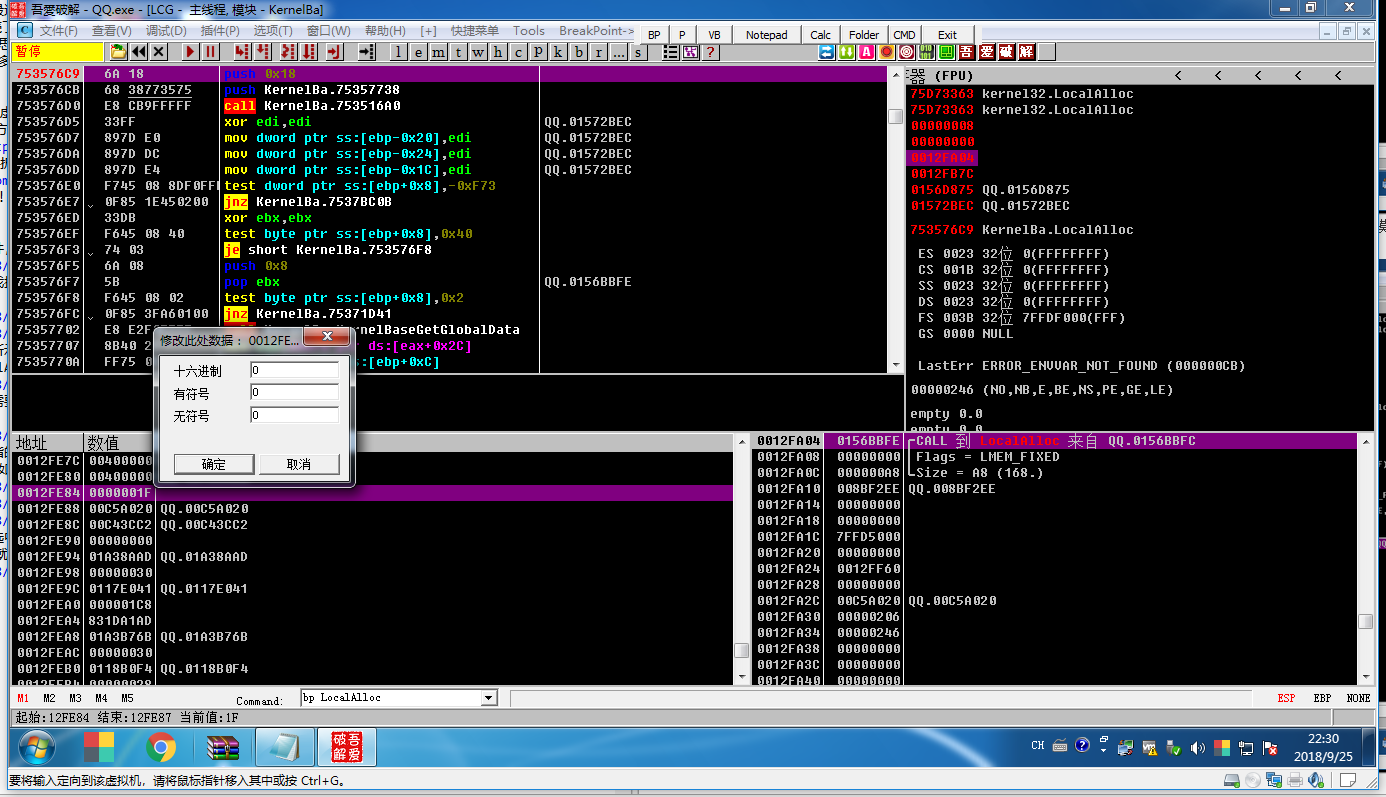This screenshot has width=1386, height=797.
Task: Click the disassembly pane vertical scrollbar
Action: coord(896,220)
